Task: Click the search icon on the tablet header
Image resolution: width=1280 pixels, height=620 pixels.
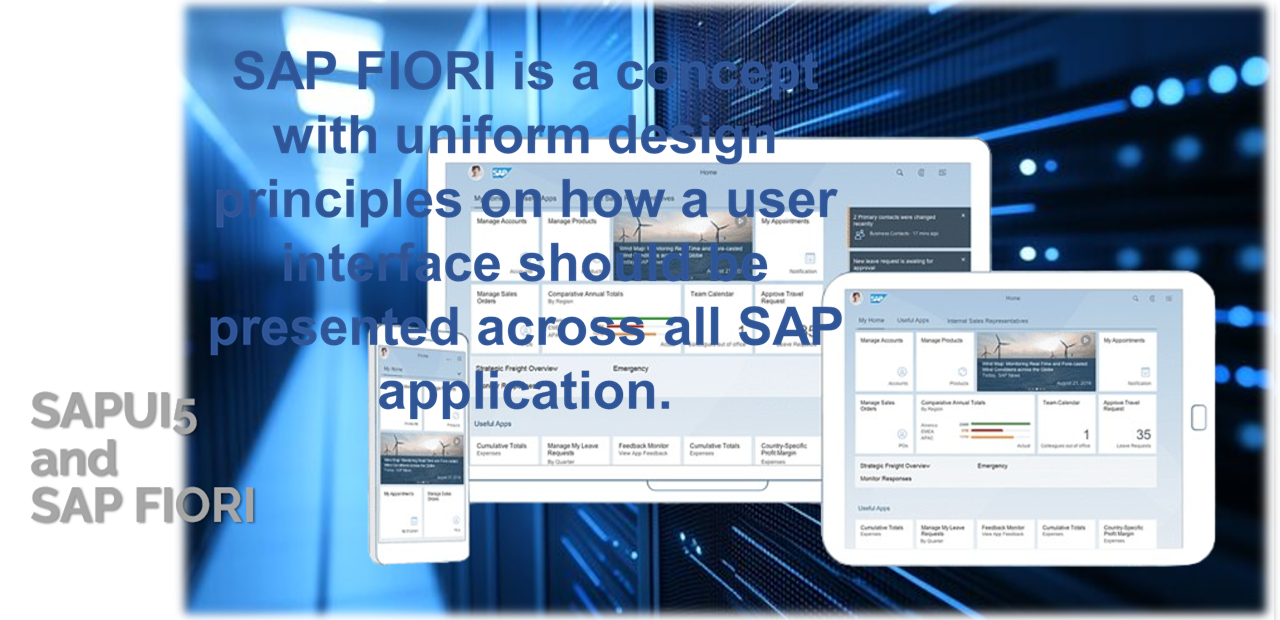Action: pyautogui.click(x=1135, y=298)
